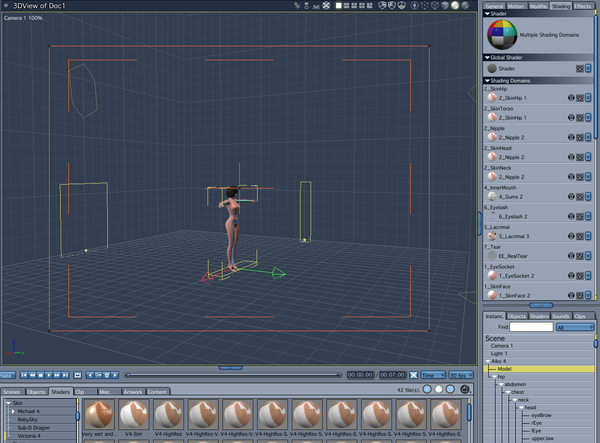Click the Global Shader gray sphere
The width and height of the screenshot is (600, 443).
point(492,68)
